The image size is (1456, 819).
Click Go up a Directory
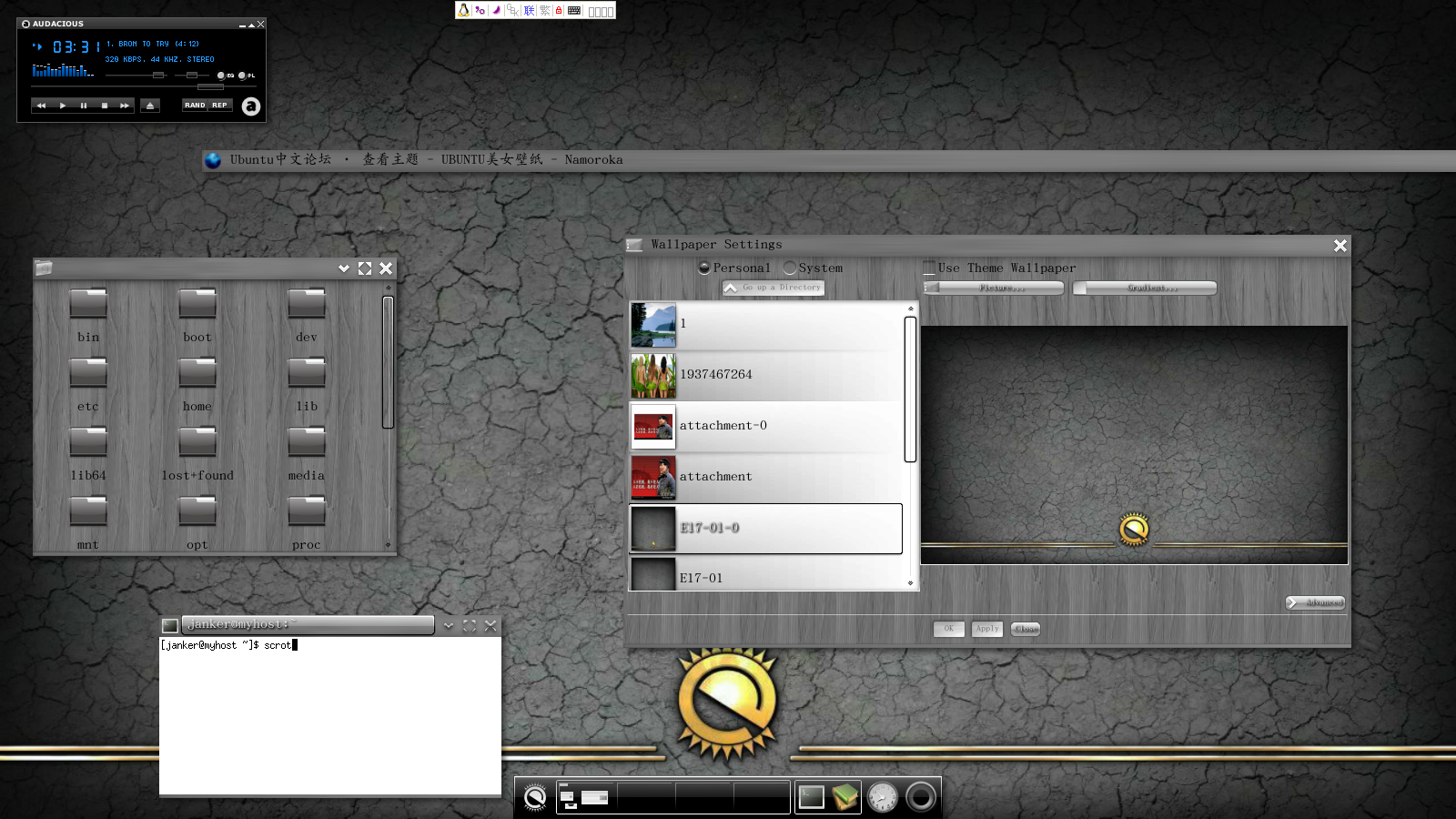click(773, 288)
